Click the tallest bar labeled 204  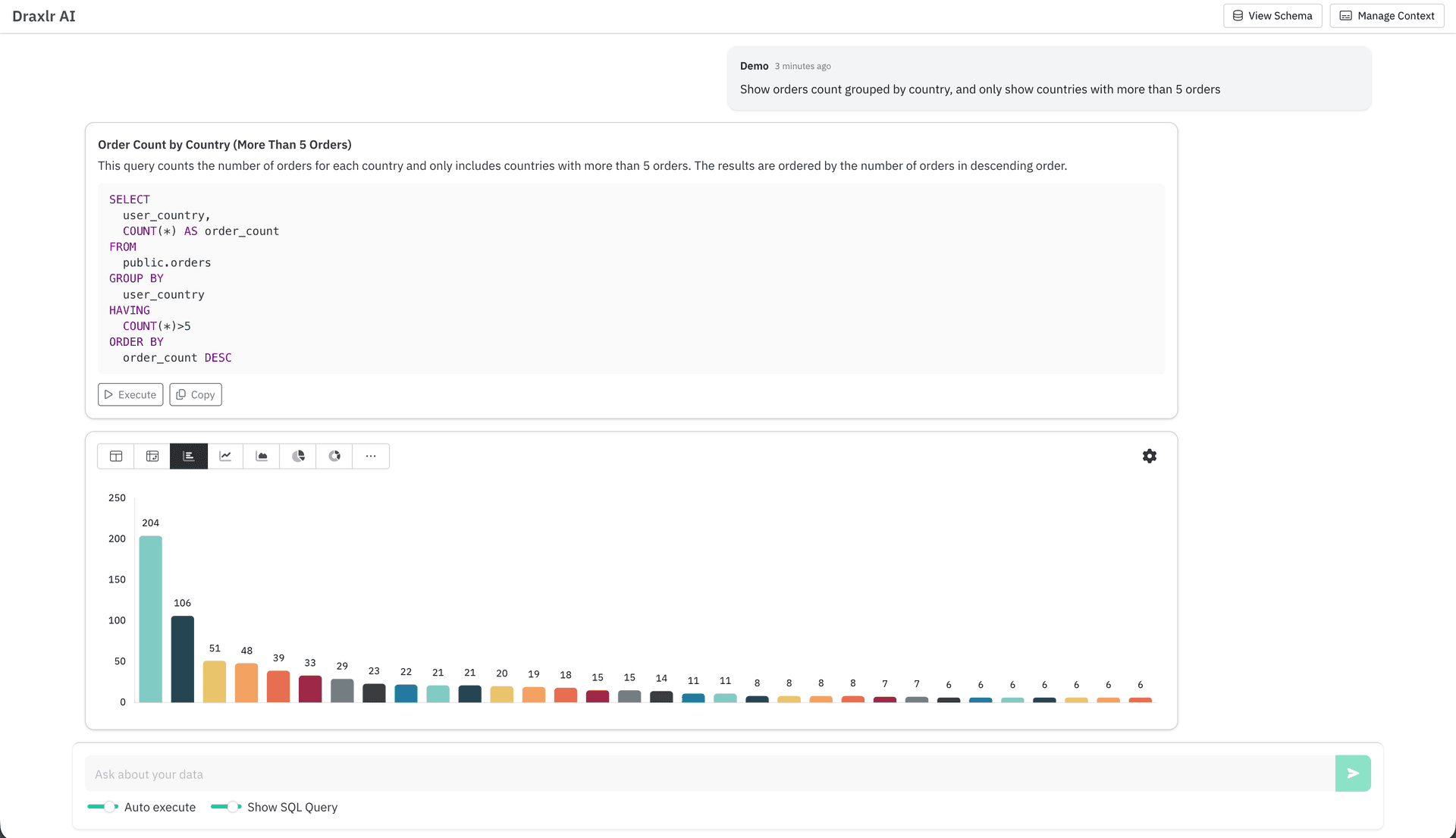(x=150, y=618)
